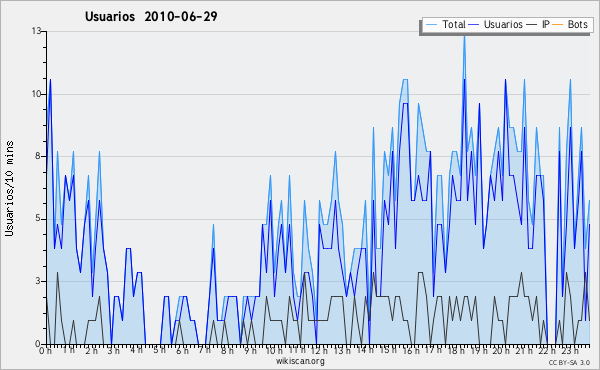Screen dimensions: 600x370
Task: Click the y-axis value 8
Action: tap(39, 156)
